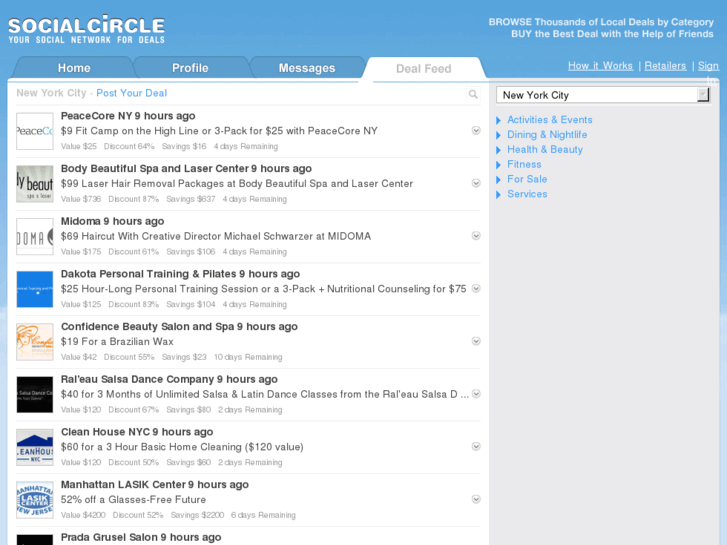Viewport: 727px width, 545px height.
Task: Open PeaceCore NY deal title
Action: tap(96, 116)
